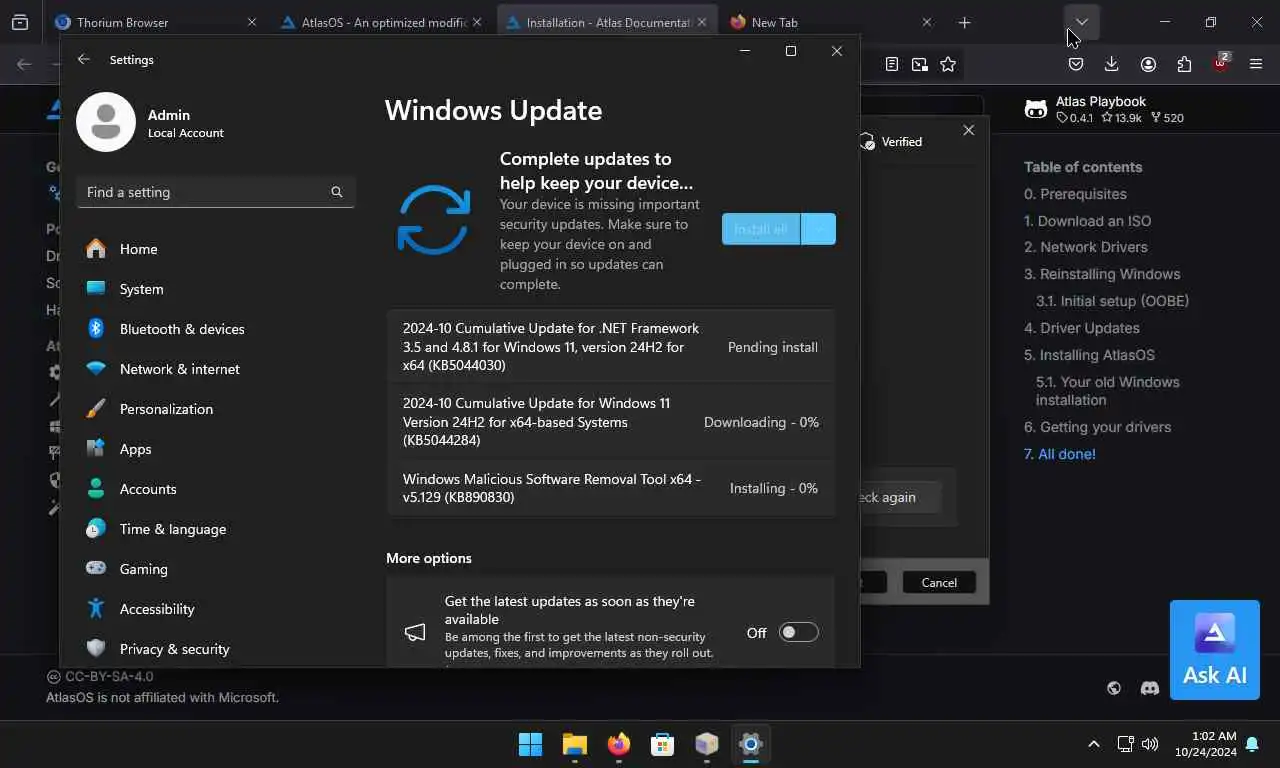Open the Ask AI widget

(1215, 650)
